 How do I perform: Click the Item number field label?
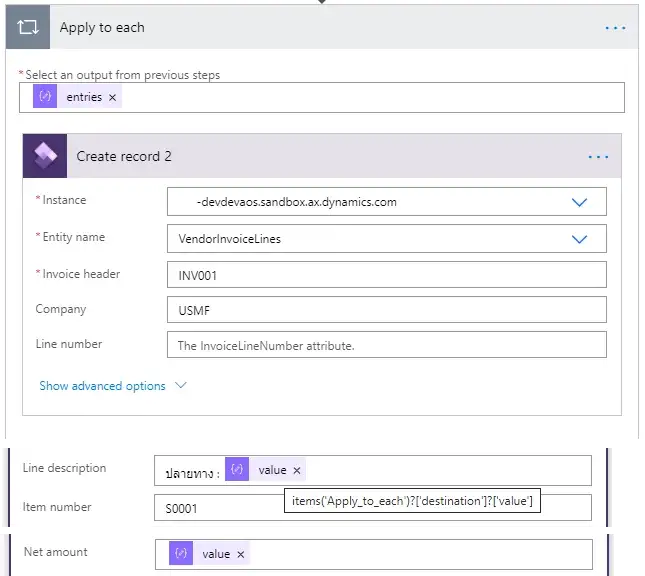pos(57,507)
